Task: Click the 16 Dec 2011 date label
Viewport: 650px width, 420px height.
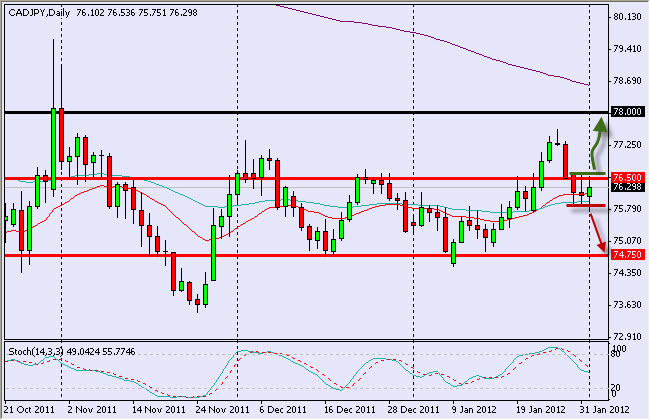Action: [349, 410]
